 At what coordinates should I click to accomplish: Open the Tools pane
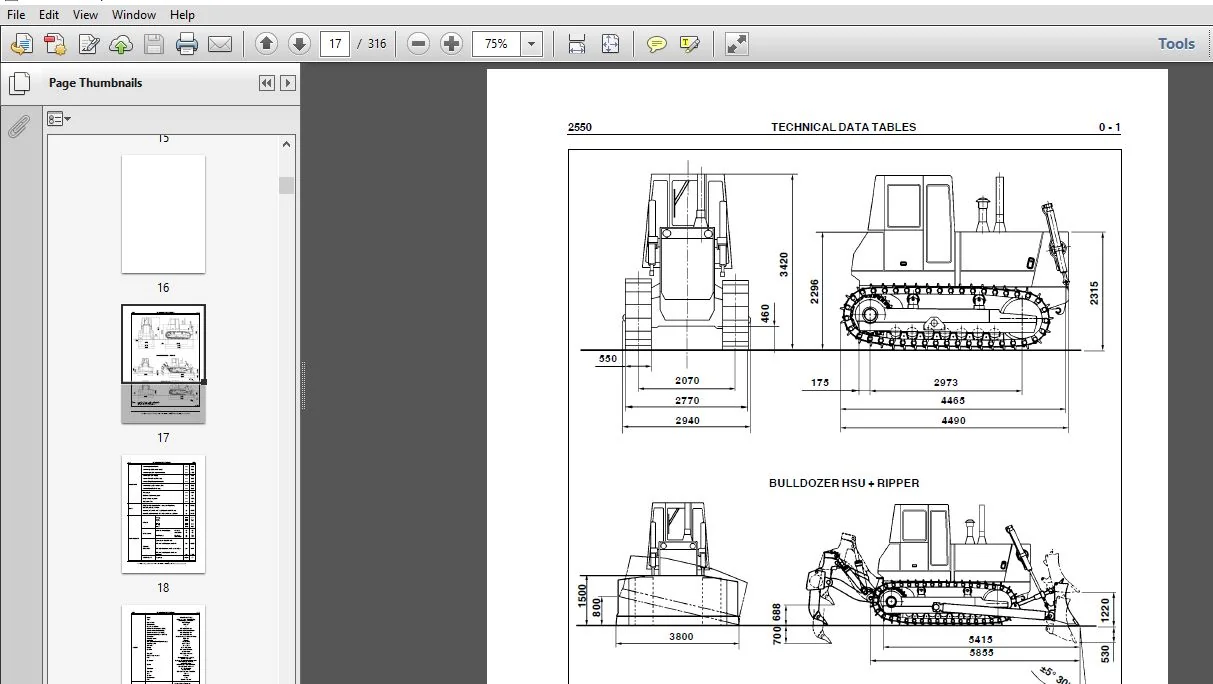pos(1176,44)
